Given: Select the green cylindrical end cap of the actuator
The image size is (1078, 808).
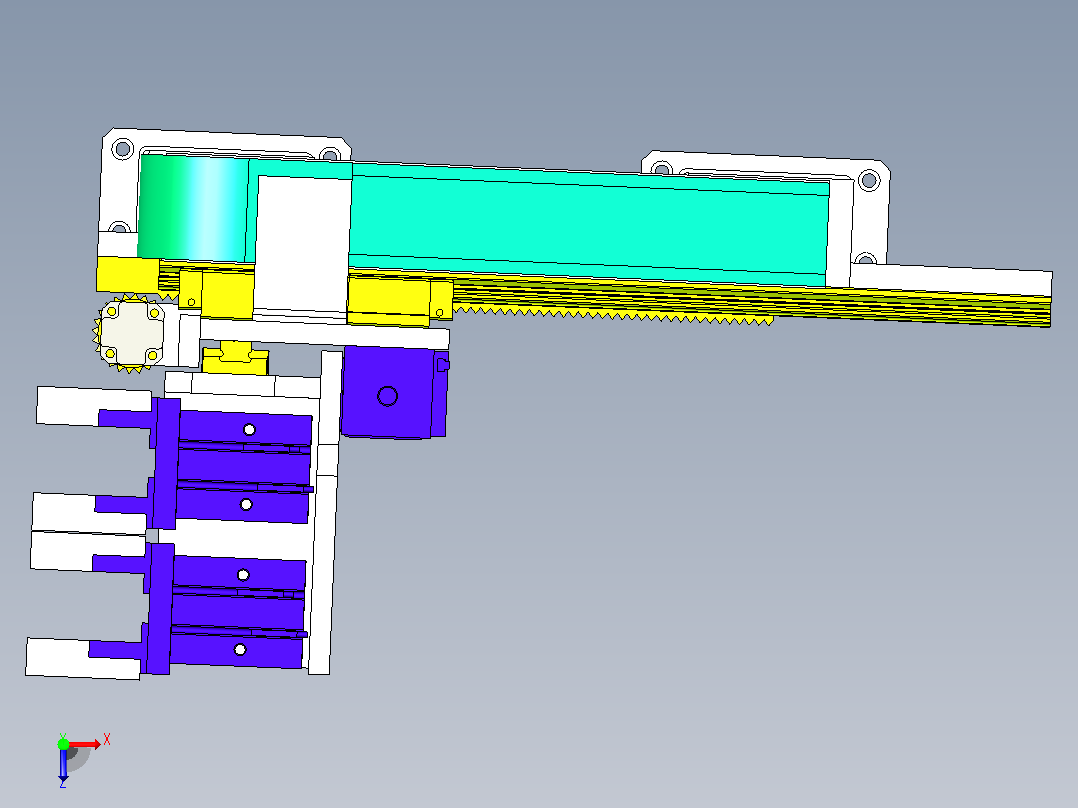Looking at the screenshot, I should point(193,208).
